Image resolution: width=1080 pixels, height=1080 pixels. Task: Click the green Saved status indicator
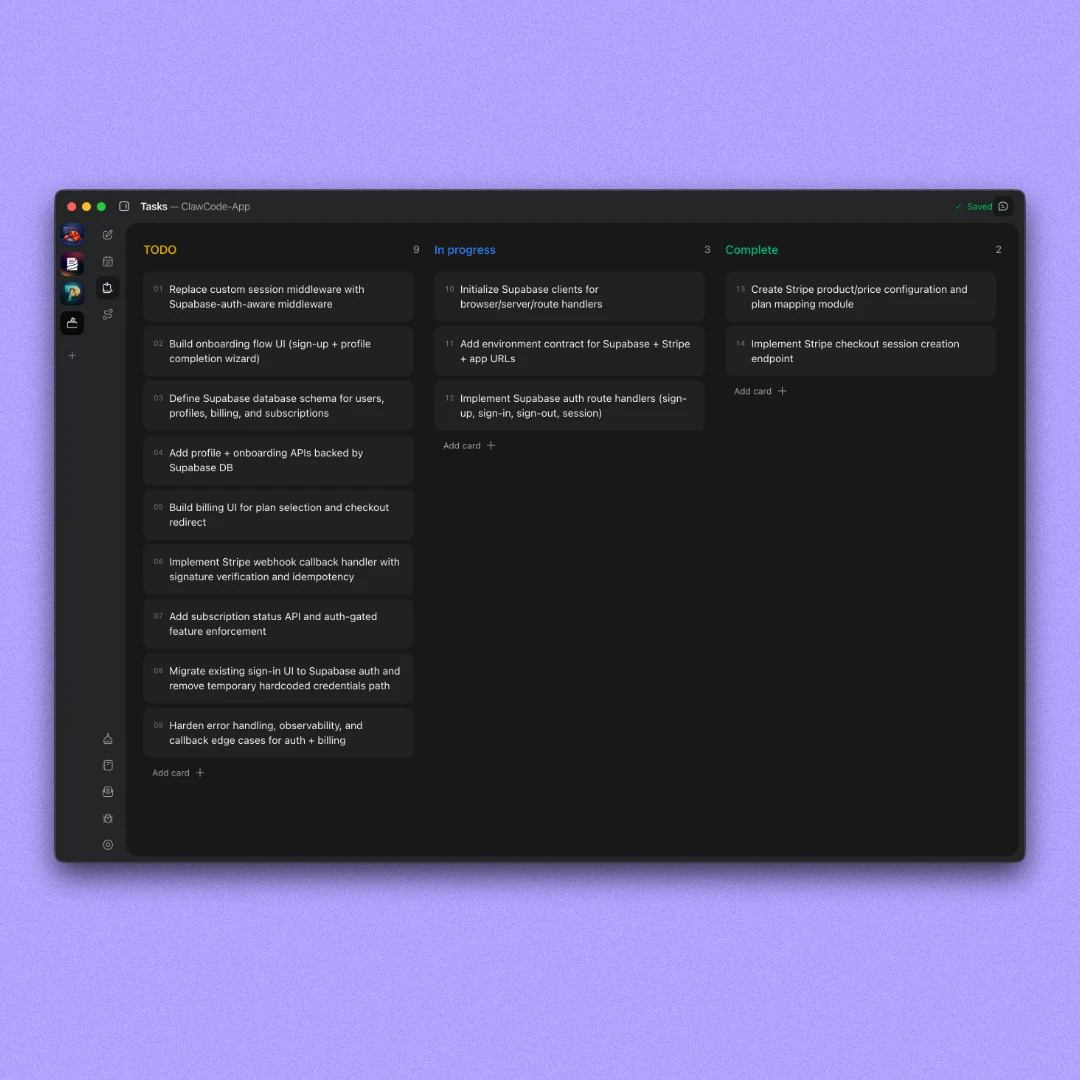tap(975, 206)
